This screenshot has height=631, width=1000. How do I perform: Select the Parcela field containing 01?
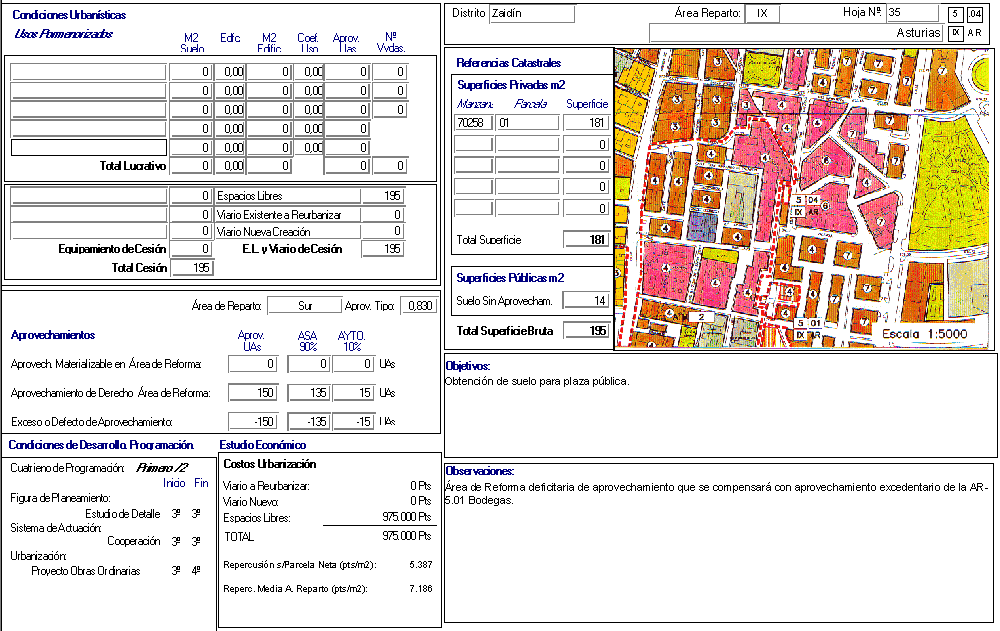pyautogui.click(x=527, y=123)
